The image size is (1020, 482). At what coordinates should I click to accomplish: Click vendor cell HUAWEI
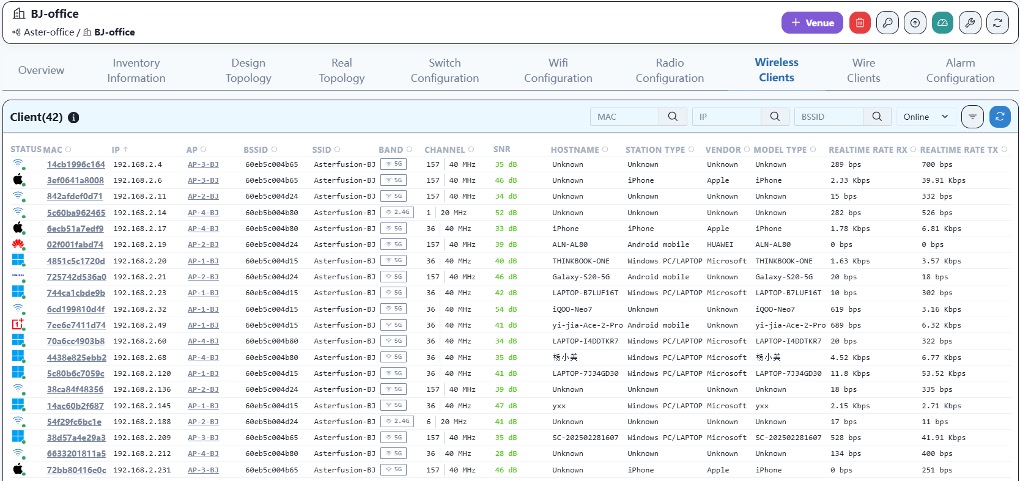pyautogui.click(x=722, y=245)
